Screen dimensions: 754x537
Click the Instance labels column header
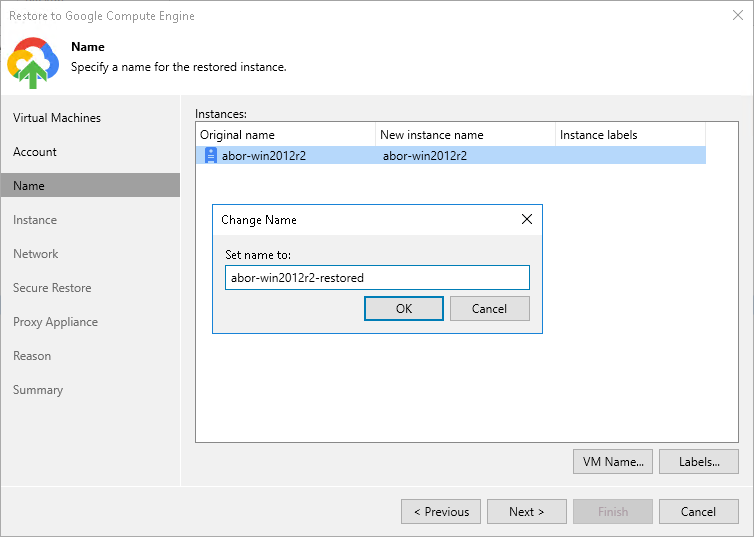tap(630, 135)
